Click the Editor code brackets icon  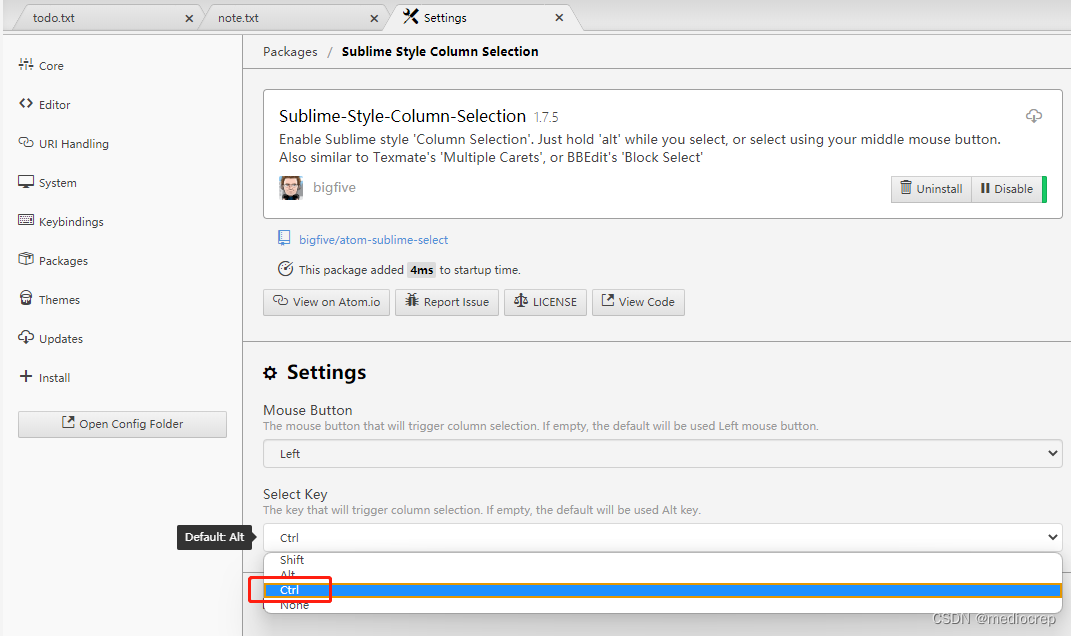(x=26, y=103)
